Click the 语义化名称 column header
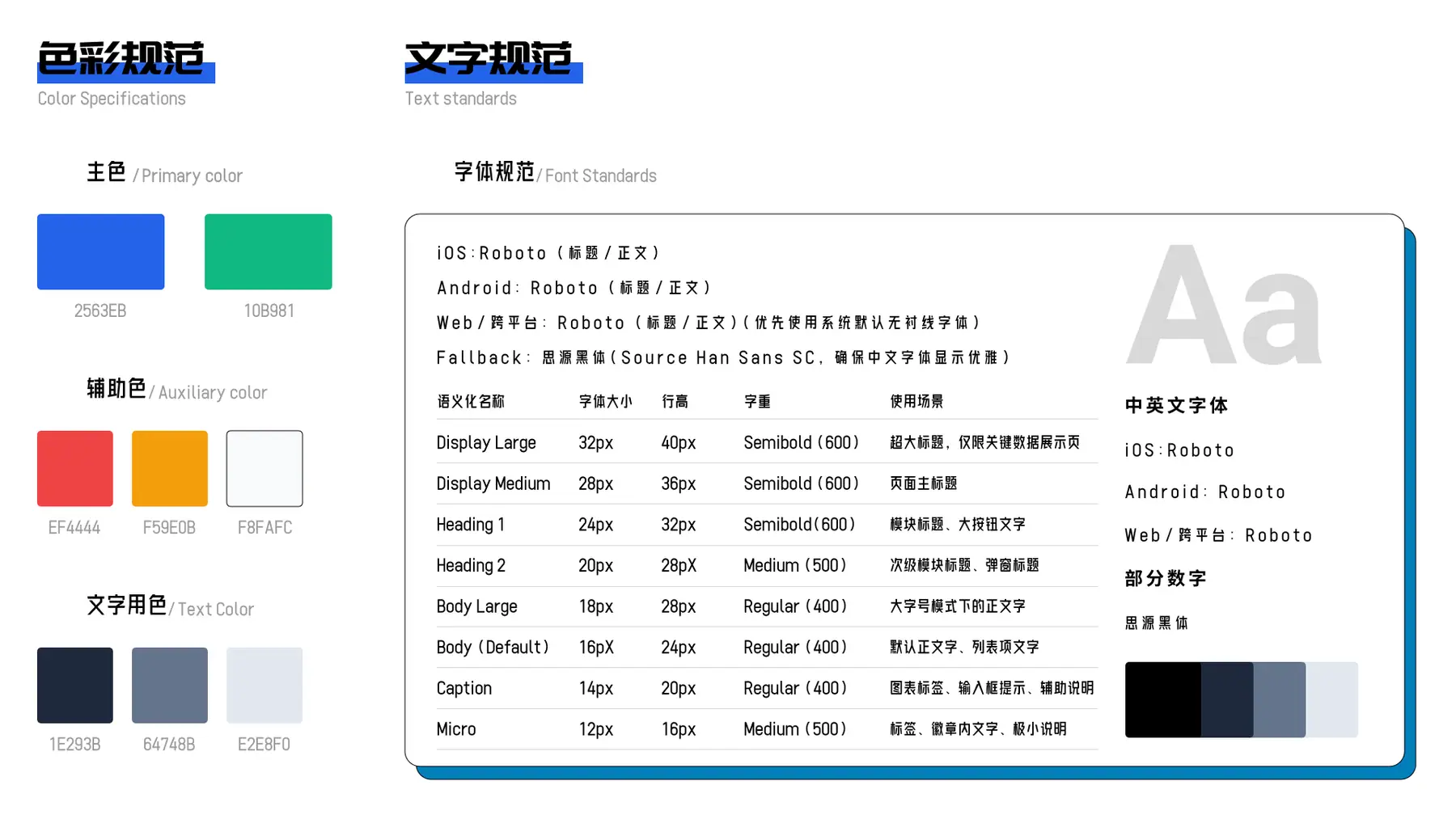The image size is (1456, 819). pos(471,401)
